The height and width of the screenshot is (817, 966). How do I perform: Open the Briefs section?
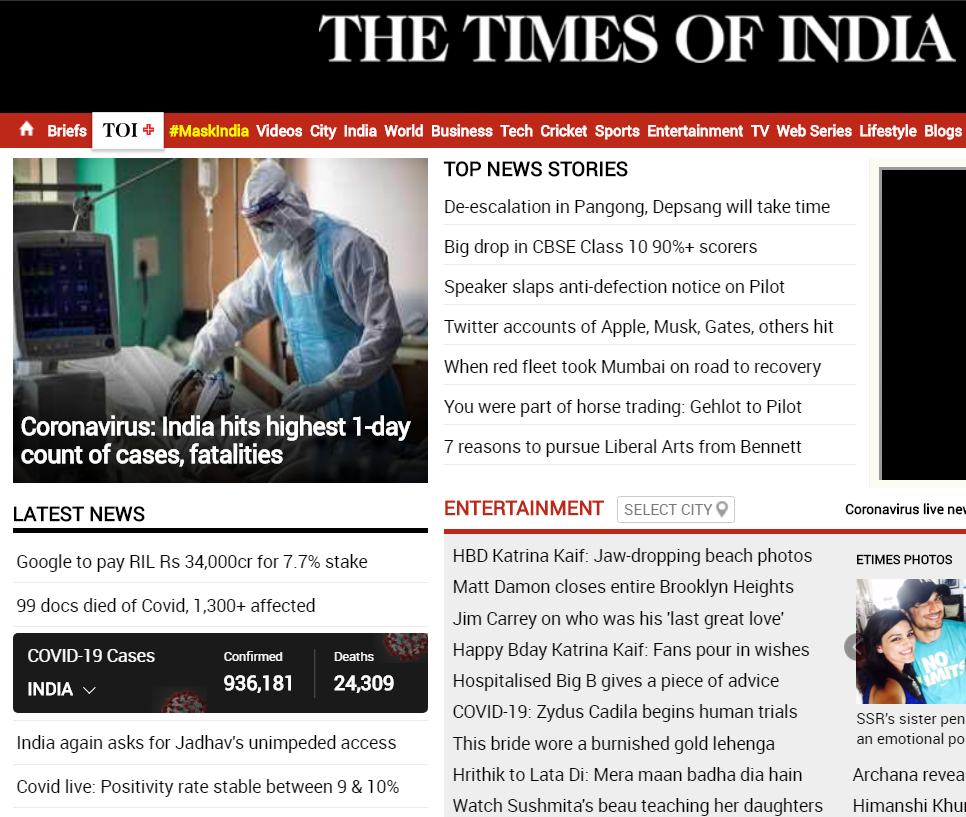tap(67, 131)
